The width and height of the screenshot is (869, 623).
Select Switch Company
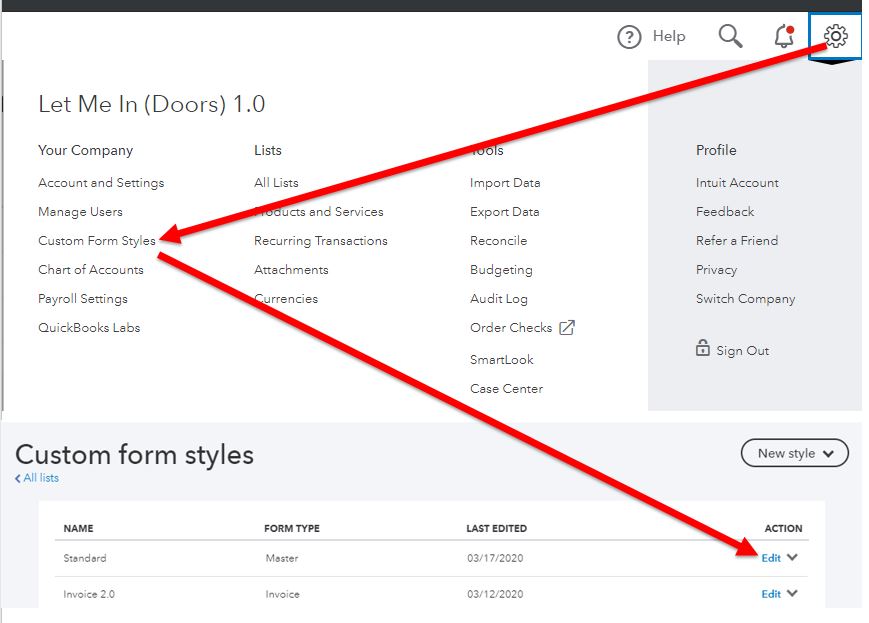[745, 299]
